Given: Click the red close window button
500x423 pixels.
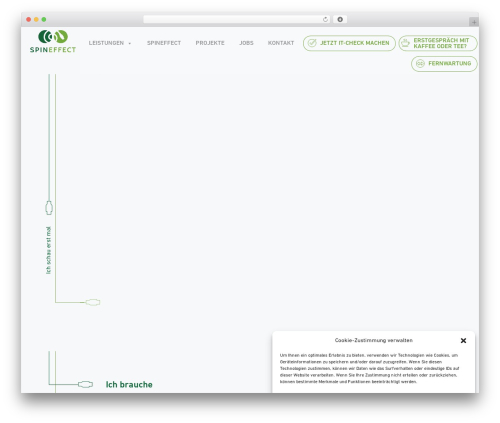Looking at the screenshot, I should (29, 19).
